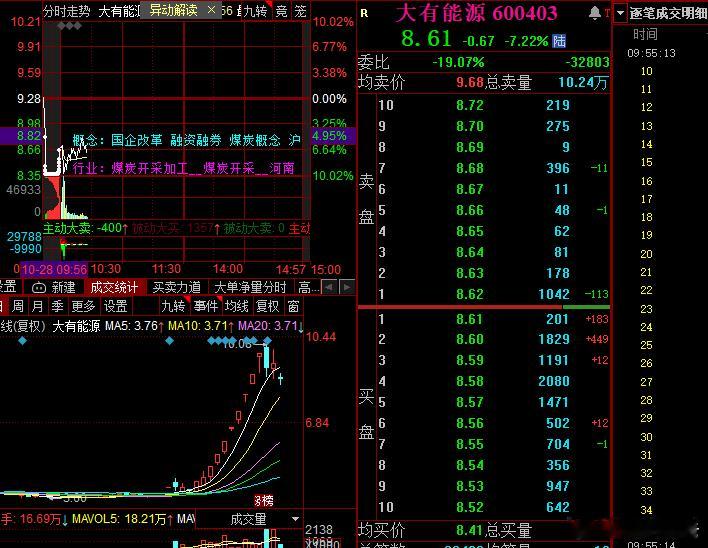Screen dimensions: 708x548
Task: Click the alert bell icon beside stock name
Action: tap(595, 13)
